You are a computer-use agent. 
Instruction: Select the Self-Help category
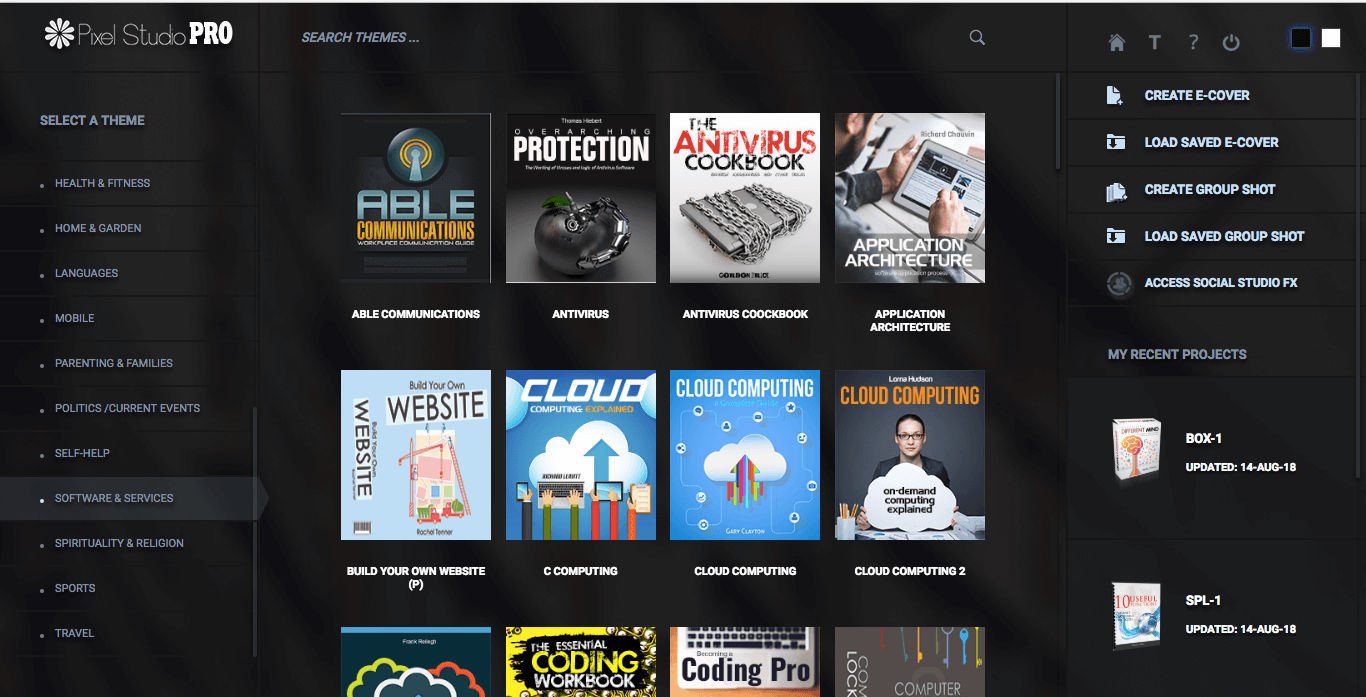pyautogui.click(x=82, y=453)
